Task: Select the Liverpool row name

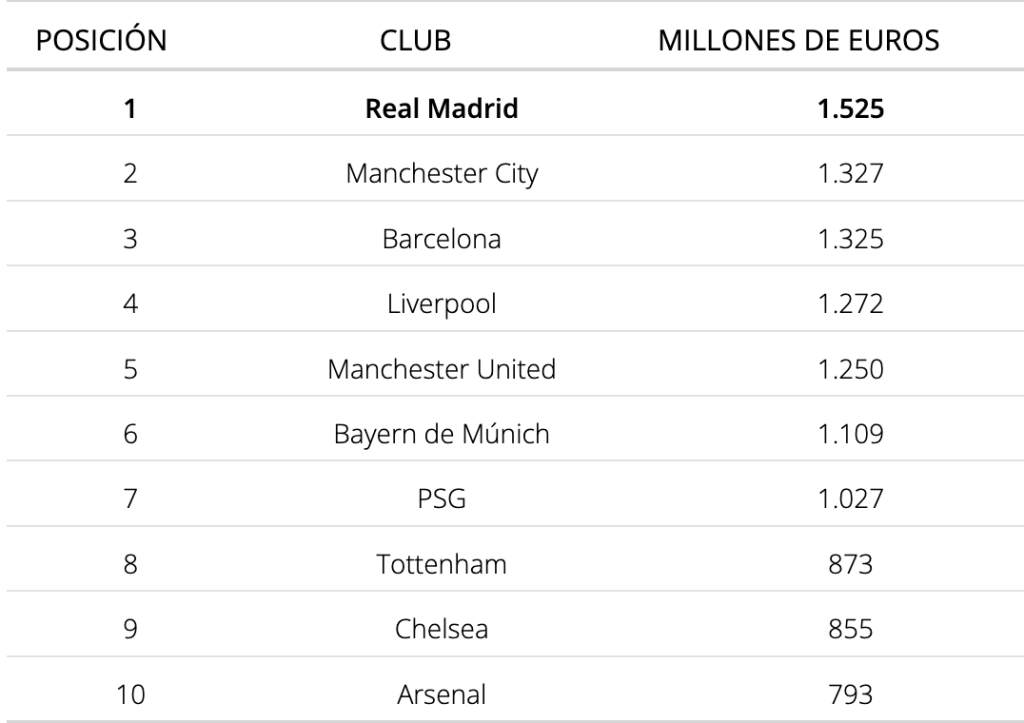Action: 441,304
